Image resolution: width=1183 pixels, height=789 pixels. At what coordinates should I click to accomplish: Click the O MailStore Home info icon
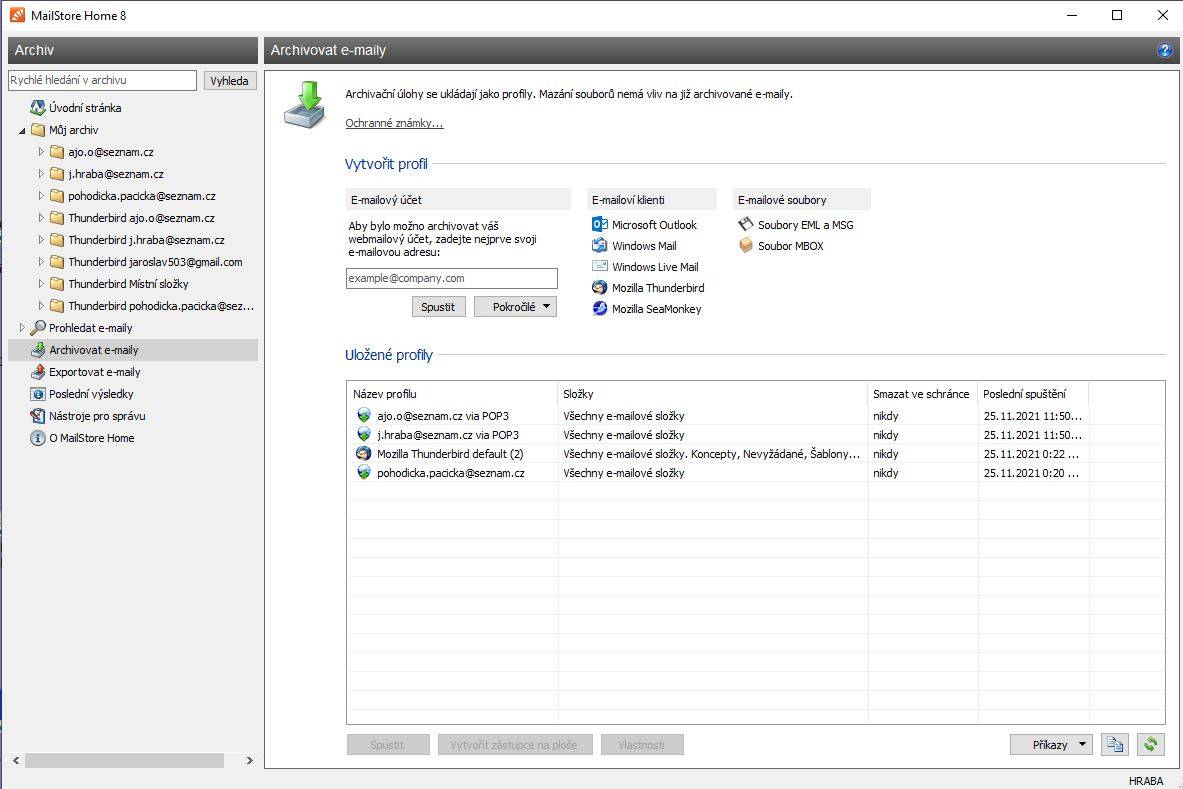tap(38, 437)
